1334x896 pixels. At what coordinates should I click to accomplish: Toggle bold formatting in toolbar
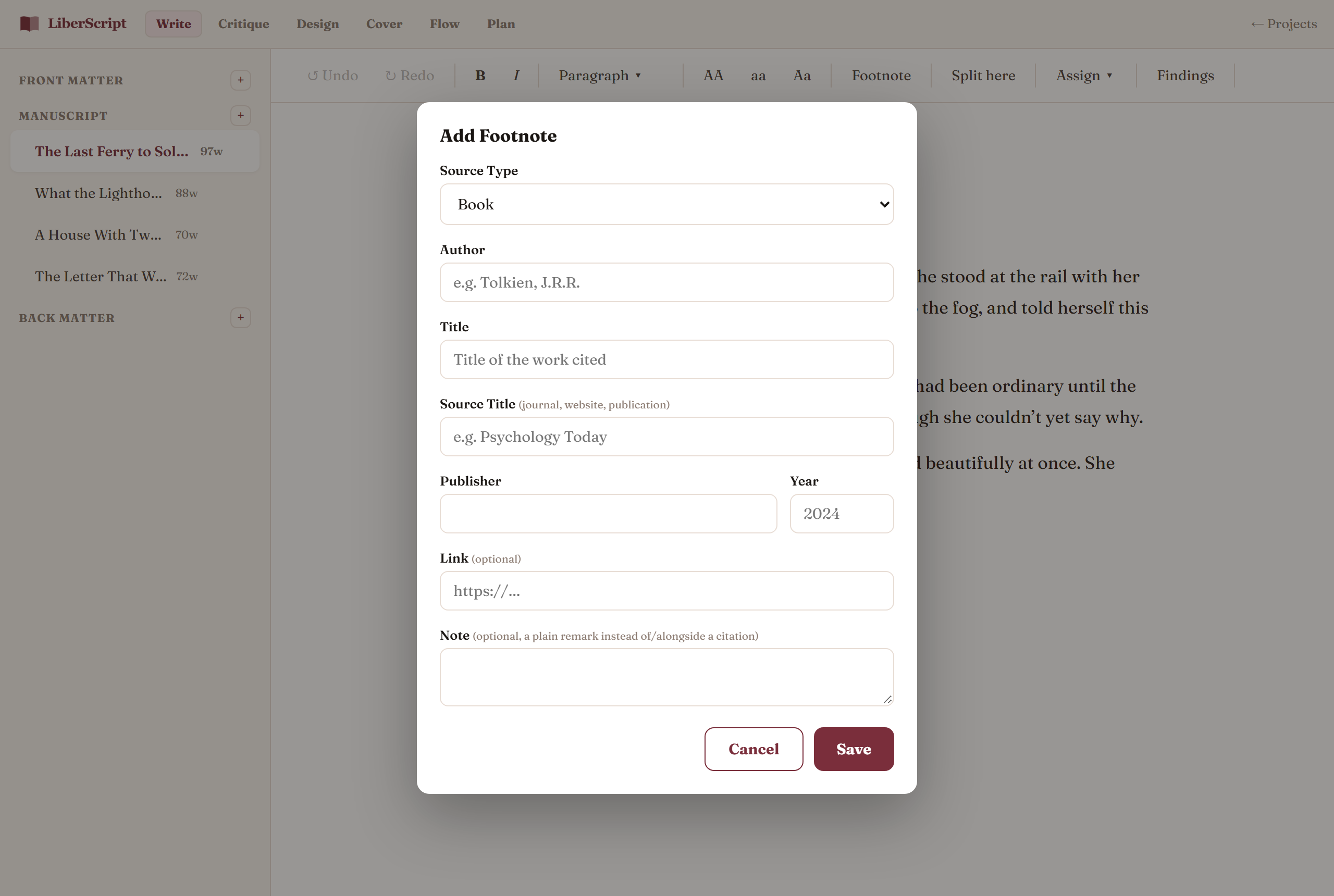(480, 76)
